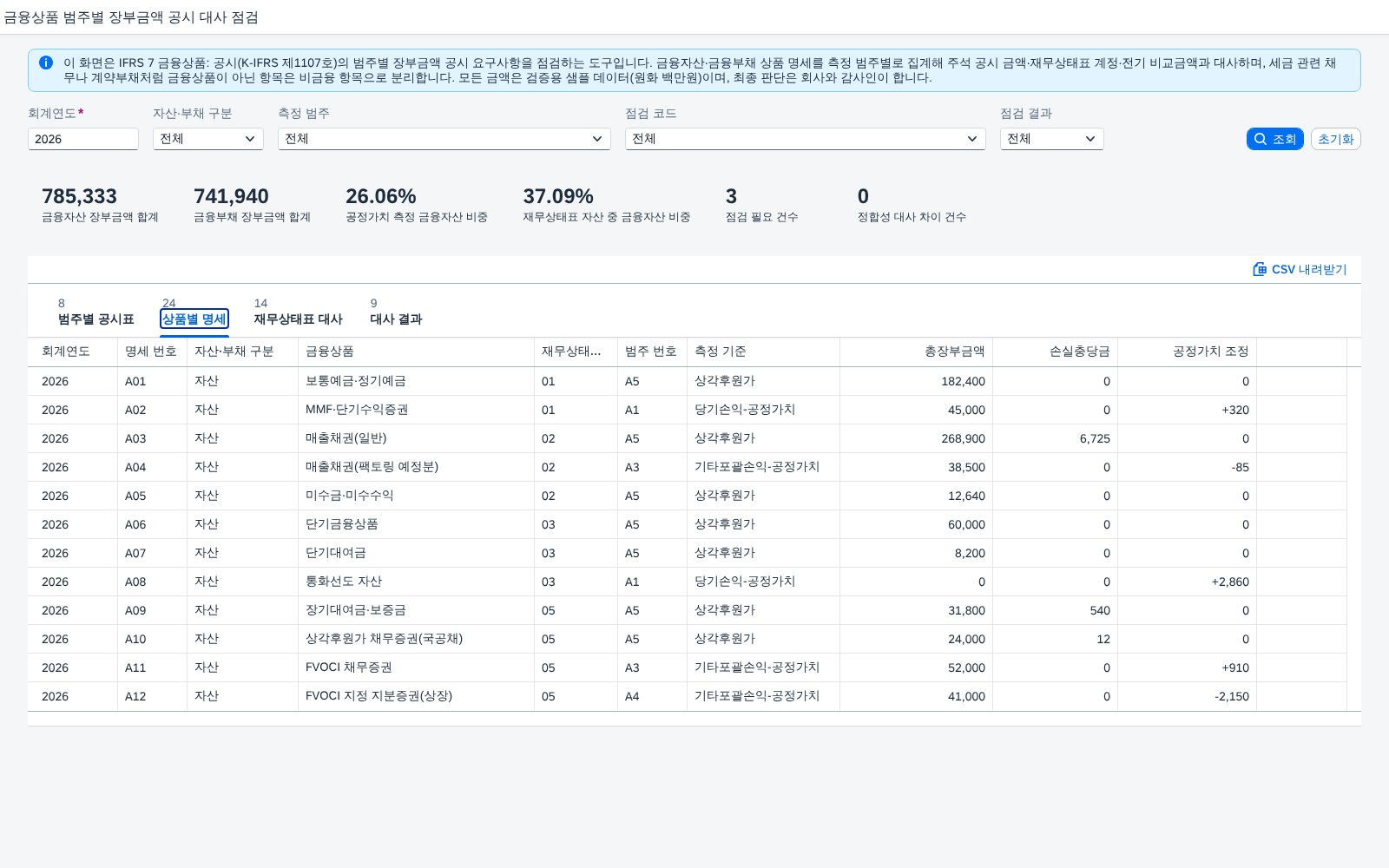
Task: Click the +2,860 공정가치 조정 value
Action: (x=1230, y=582)
